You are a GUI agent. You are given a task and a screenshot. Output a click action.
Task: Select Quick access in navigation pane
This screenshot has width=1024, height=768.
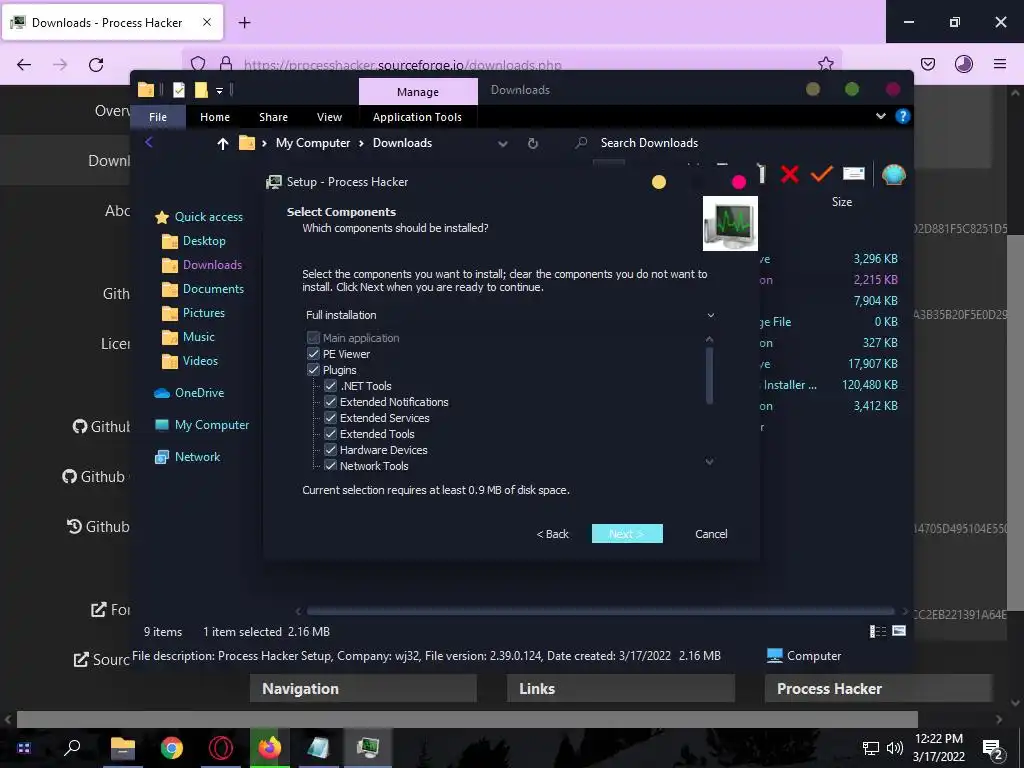tap(208, 217)
